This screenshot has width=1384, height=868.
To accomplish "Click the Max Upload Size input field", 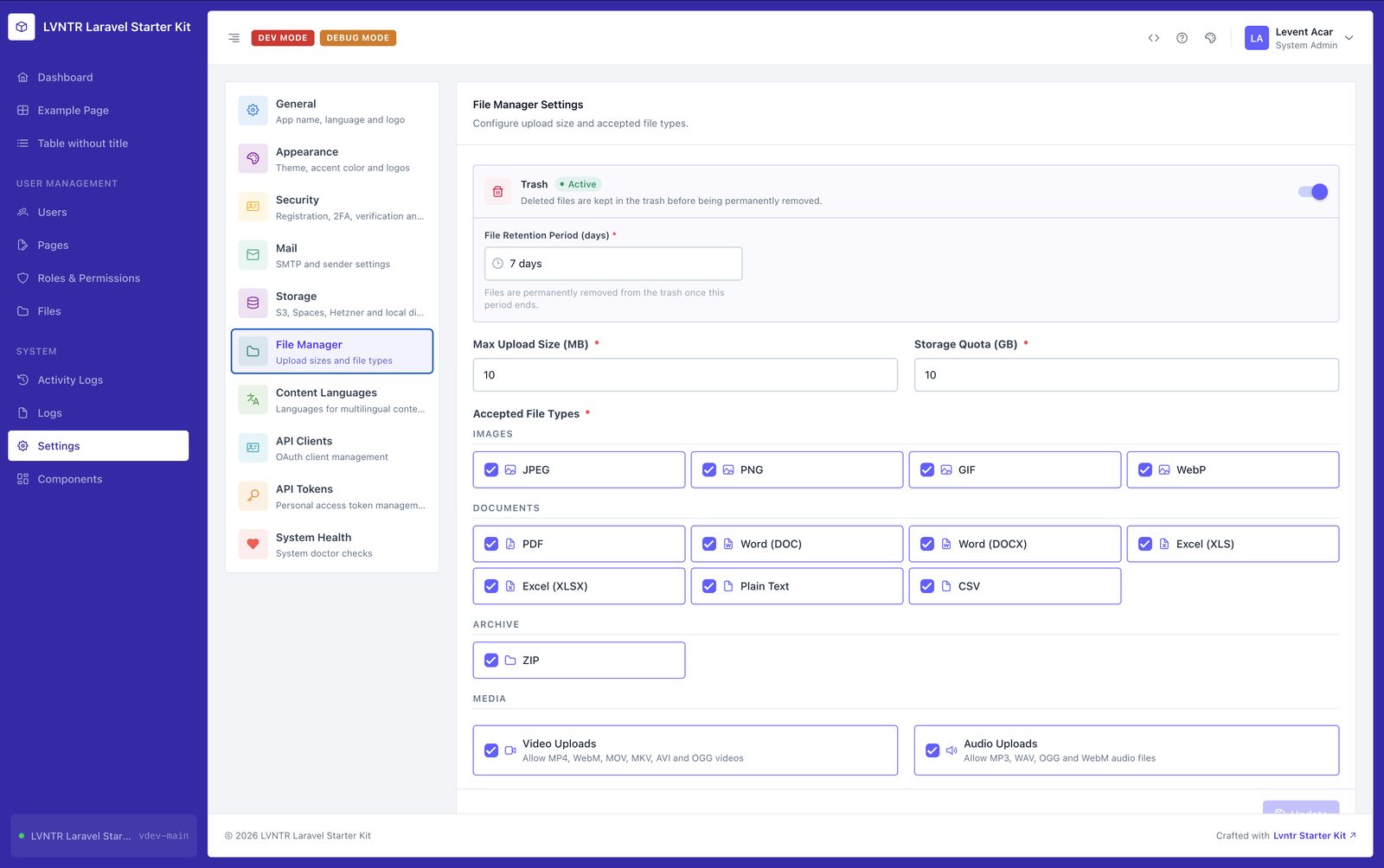I will pyautogui.click(x=685, y=375).
